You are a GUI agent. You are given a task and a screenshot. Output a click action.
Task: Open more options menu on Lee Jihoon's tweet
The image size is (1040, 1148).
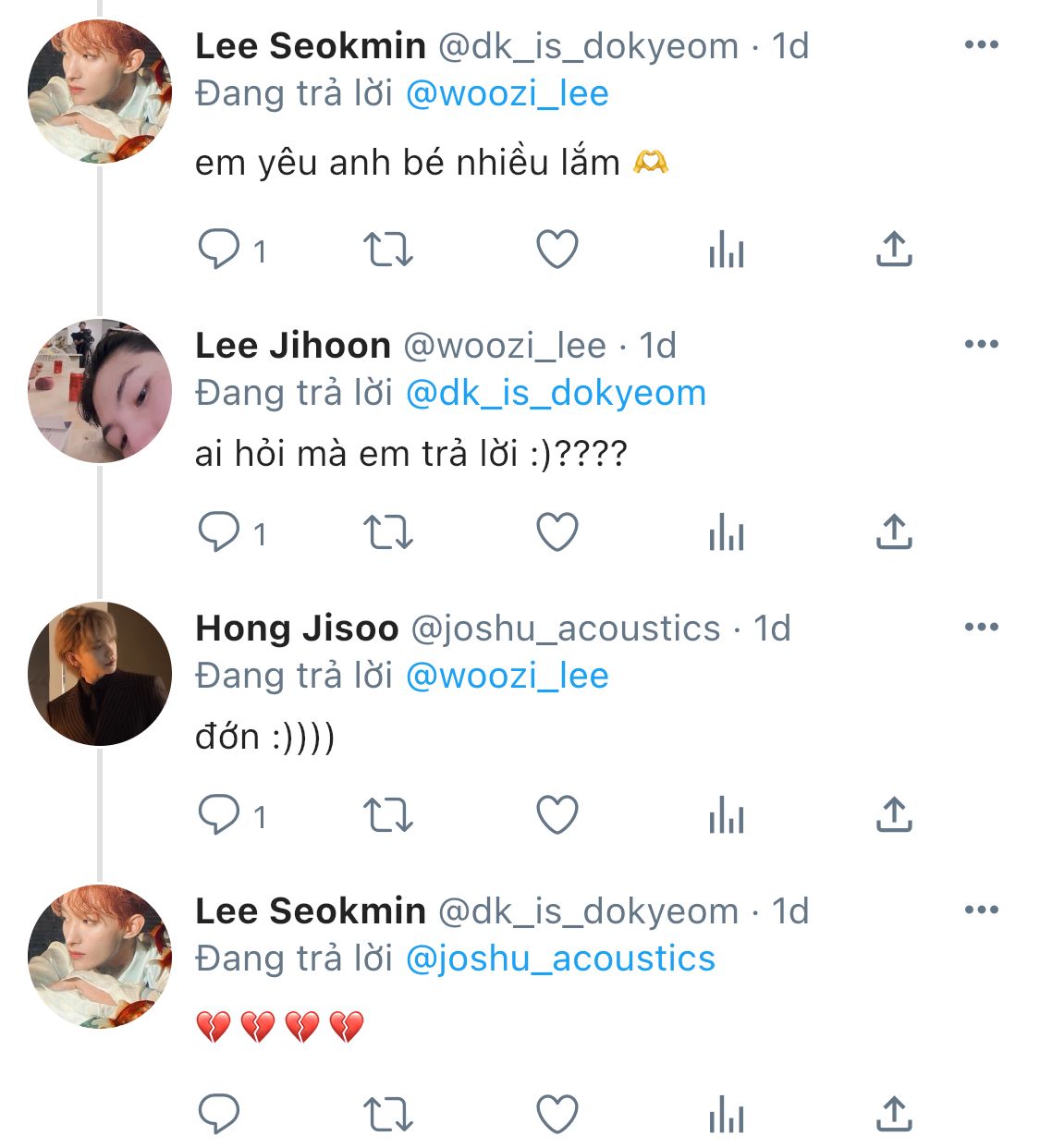coord(981,344)
